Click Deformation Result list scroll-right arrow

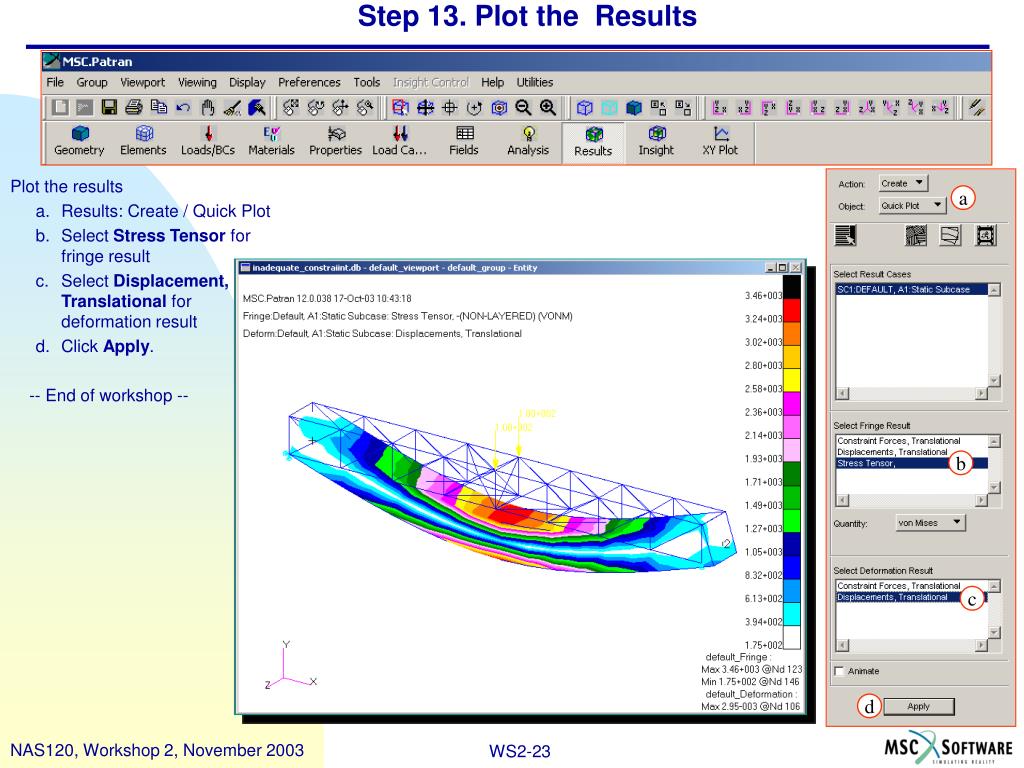[x=981, y=645]
